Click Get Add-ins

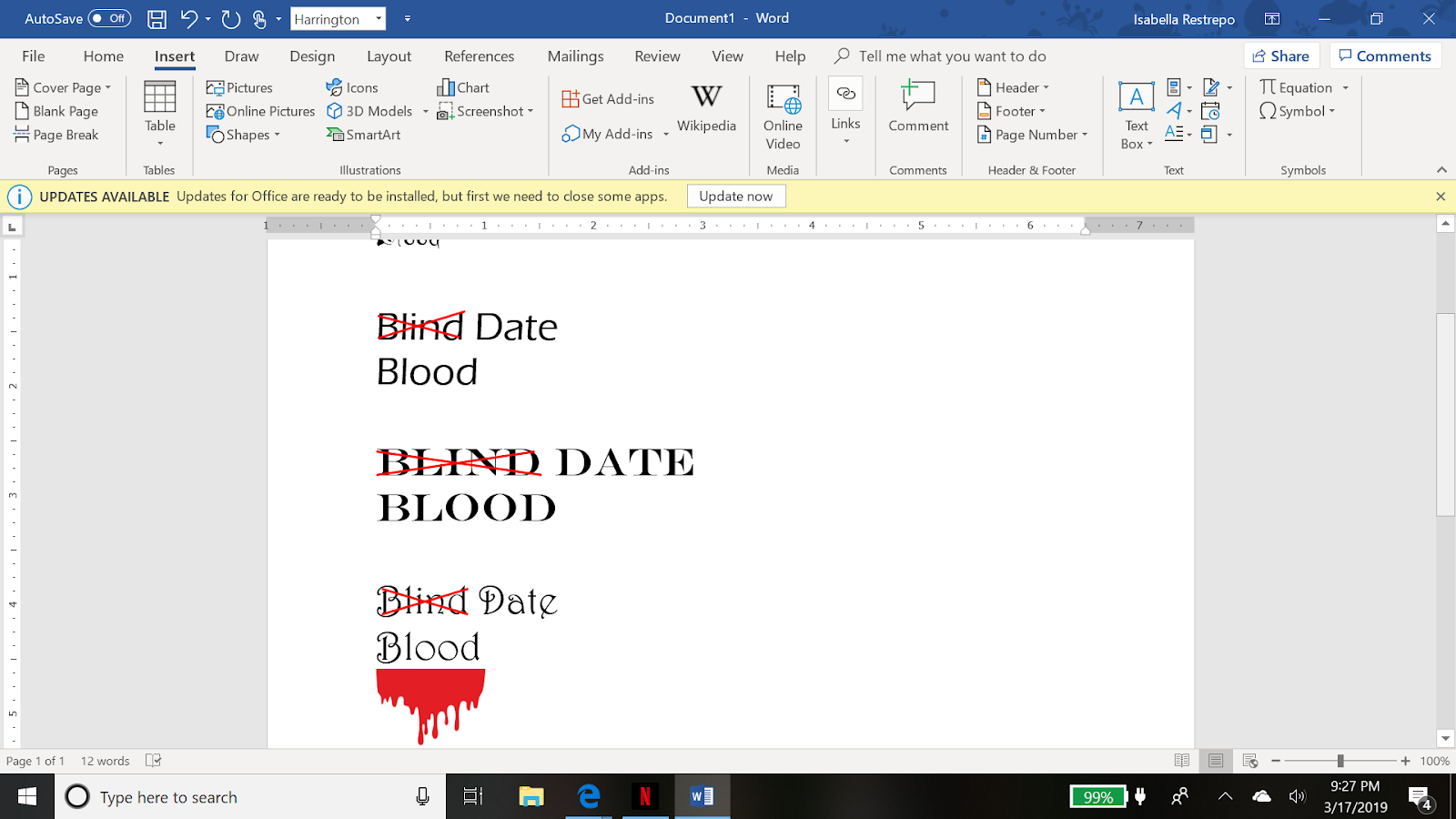coord(608,99)
